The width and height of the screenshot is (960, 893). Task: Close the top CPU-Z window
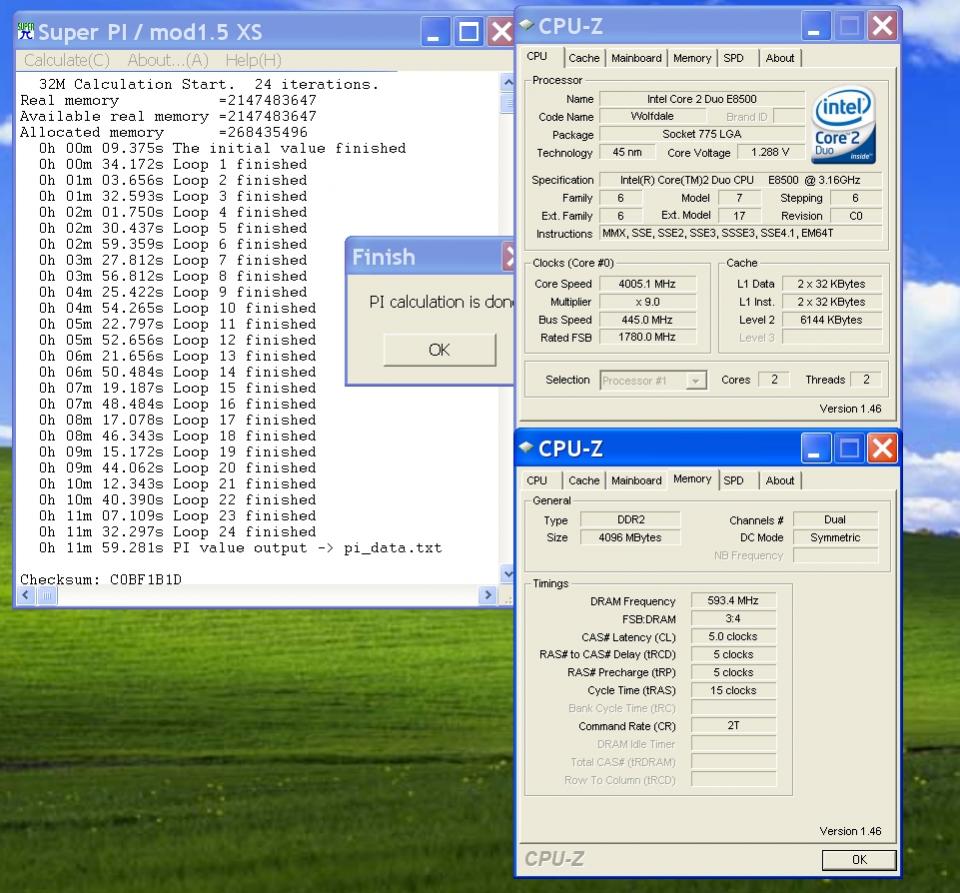[x=882, y=26]
